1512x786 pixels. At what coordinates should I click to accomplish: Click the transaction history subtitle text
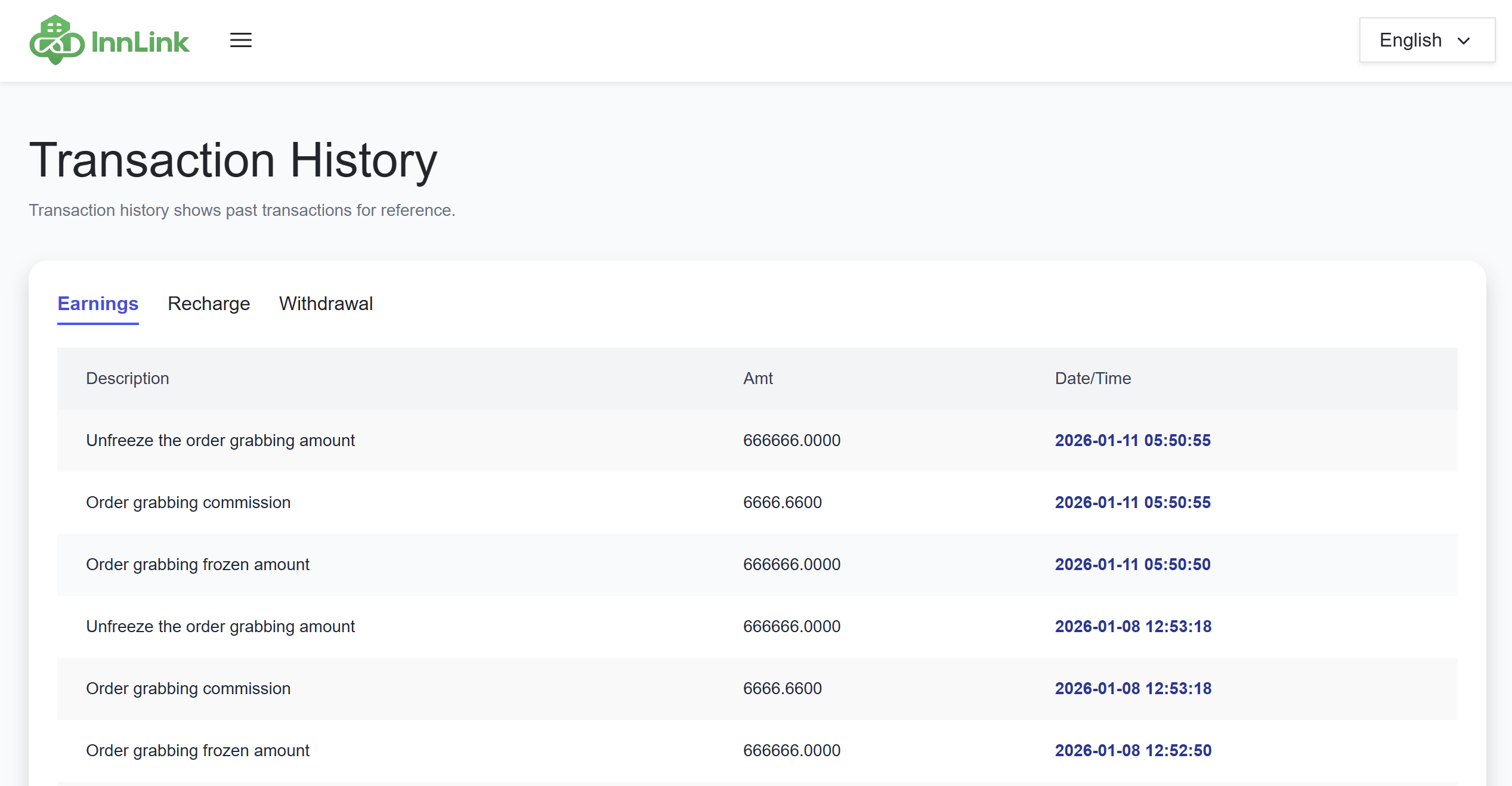(242, 210)
